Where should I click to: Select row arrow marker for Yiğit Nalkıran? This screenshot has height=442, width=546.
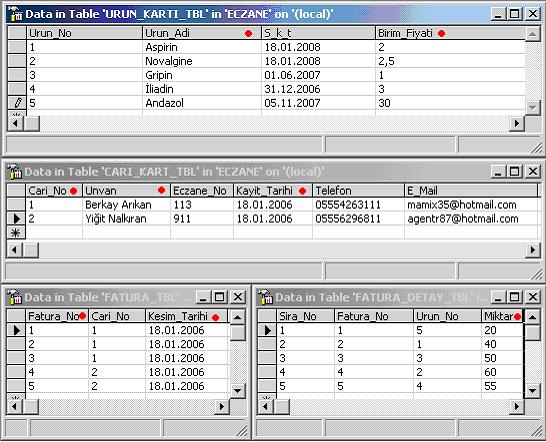[x=16, y=218]
